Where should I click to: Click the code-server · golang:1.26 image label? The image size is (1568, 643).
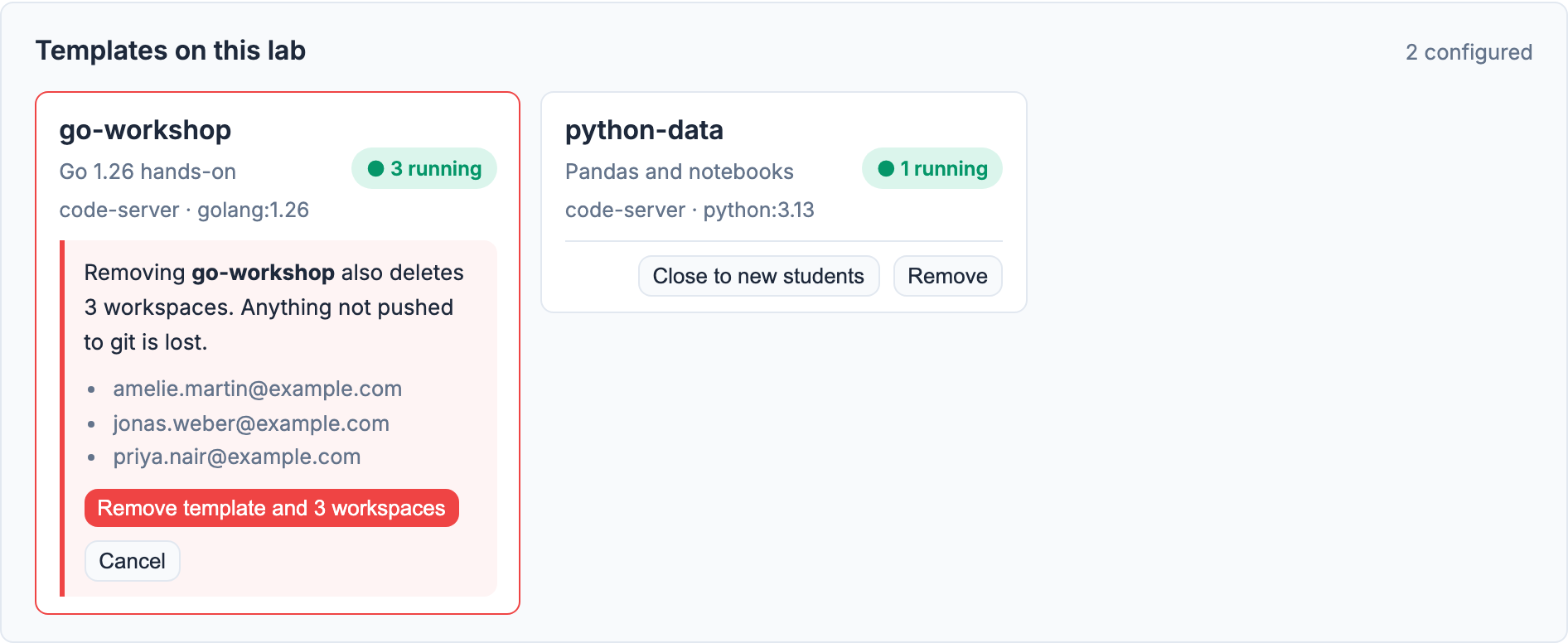tap(184, 210)
